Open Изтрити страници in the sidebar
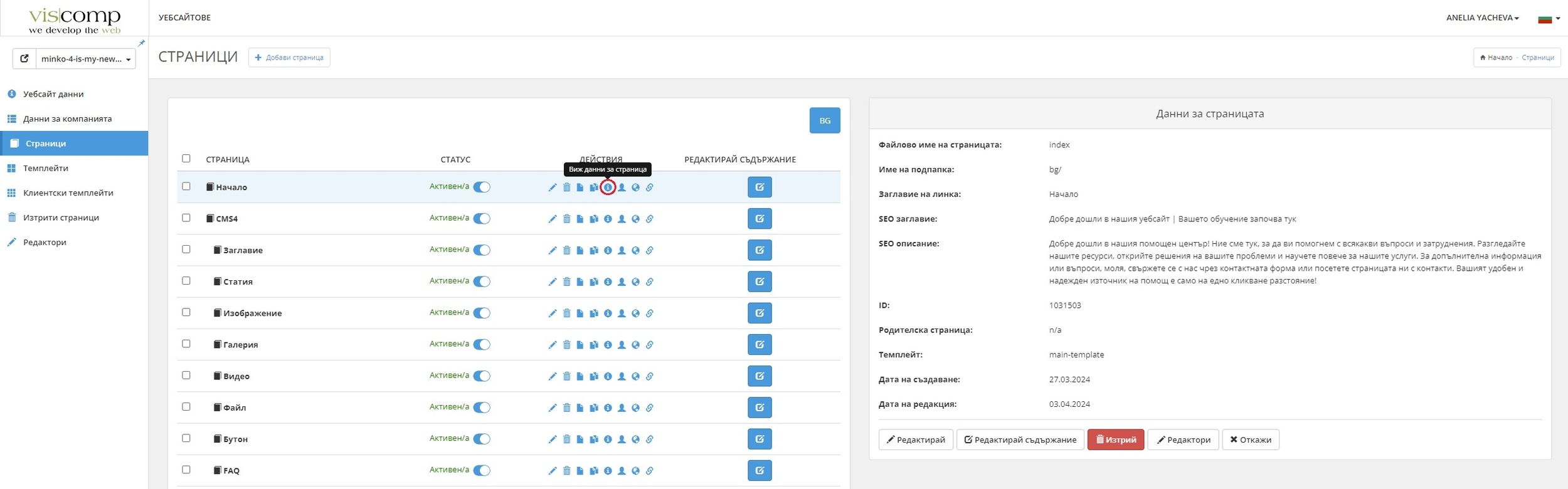Viewport: 1568px width, 489px height. pyautogui.click(x=61, y=218)
